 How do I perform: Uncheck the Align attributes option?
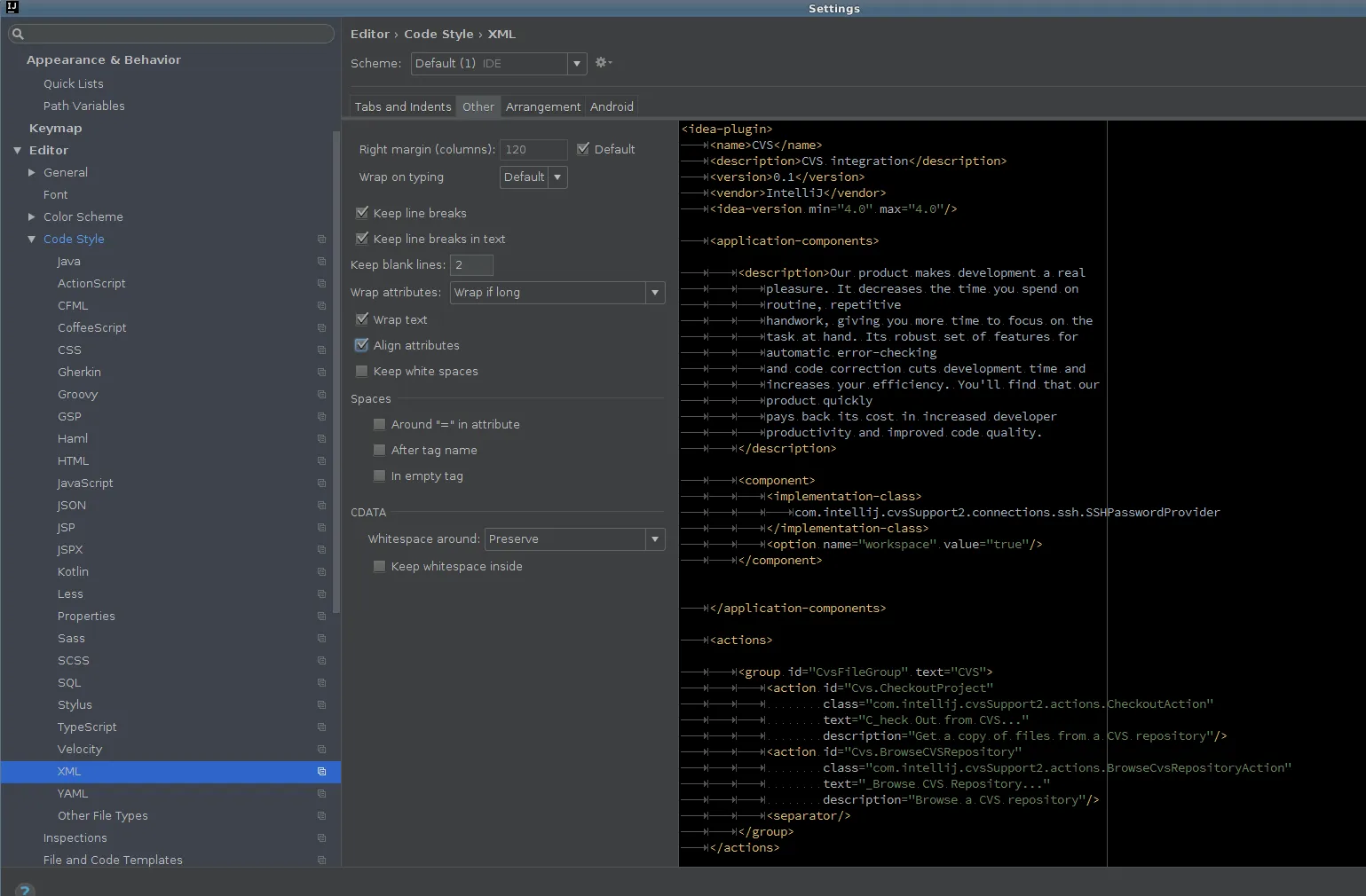[362, 345]
